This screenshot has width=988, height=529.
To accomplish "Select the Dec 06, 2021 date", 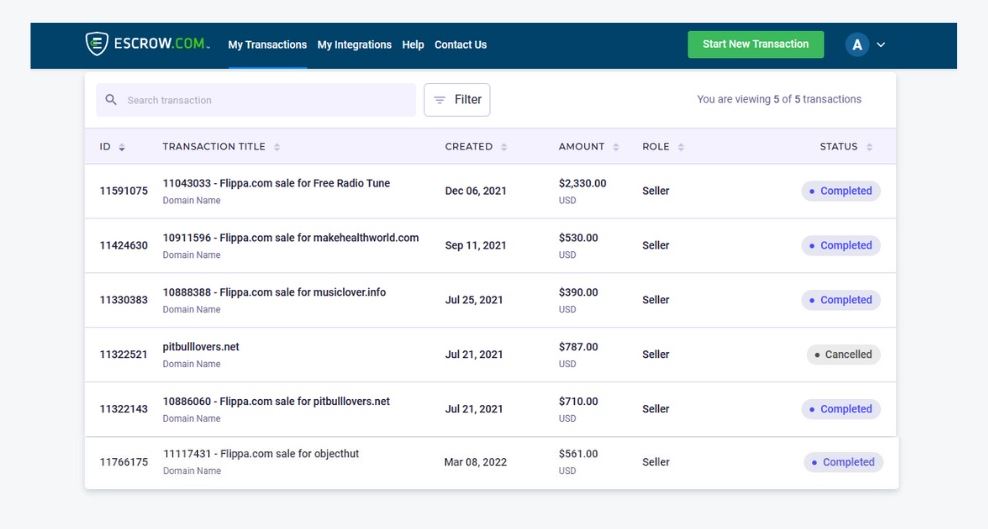I will tap(476, 191).
